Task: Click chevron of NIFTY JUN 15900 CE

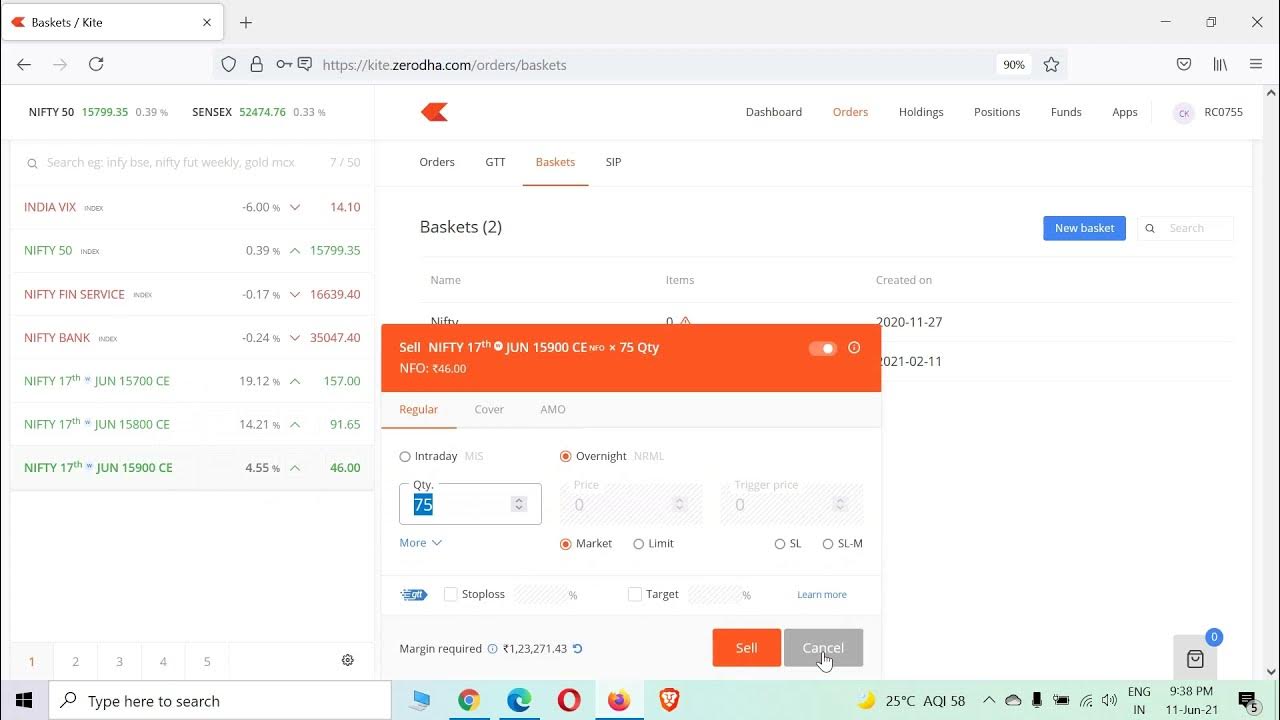Action: [295, 468]
